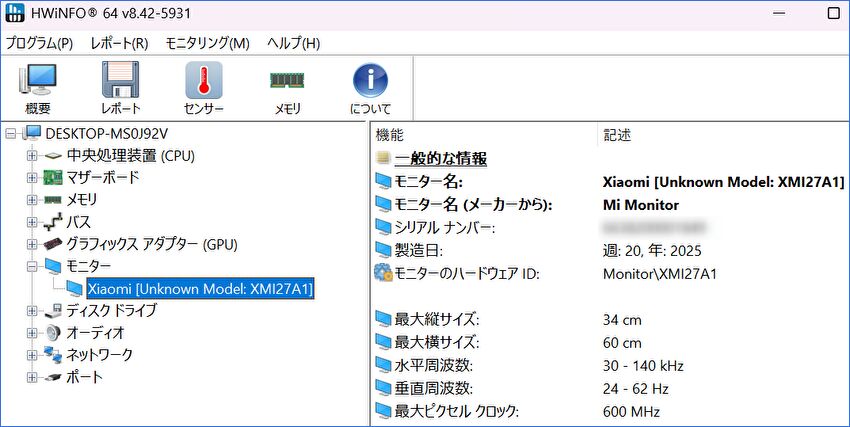The width and height of the screenshot is (850, 427).
Task: Click the メモリ RAM module toolbar icon
Action: click(287, 80)
